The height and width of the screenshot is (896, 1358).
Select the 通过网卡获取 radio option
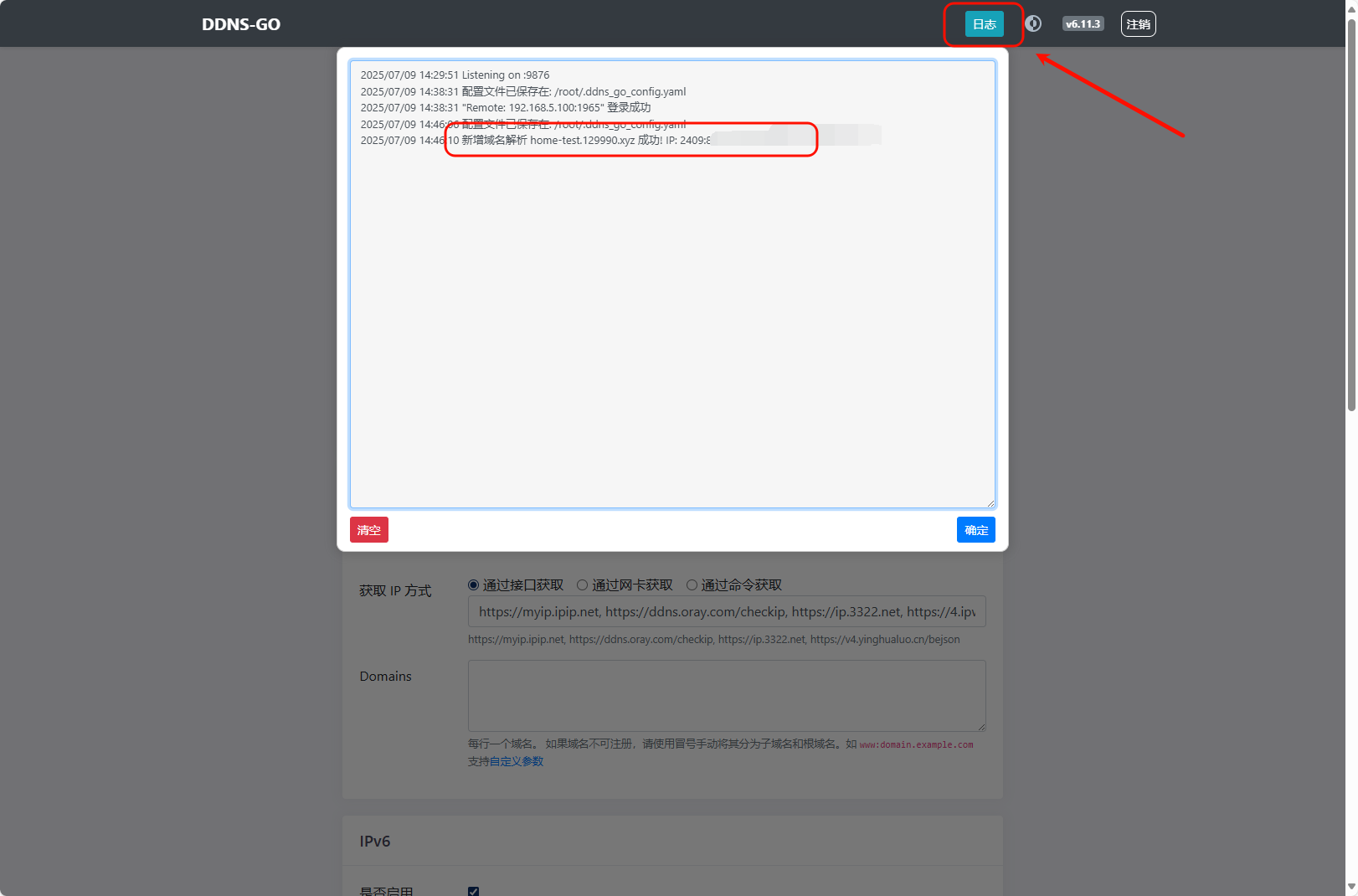(x=583, y=585)
